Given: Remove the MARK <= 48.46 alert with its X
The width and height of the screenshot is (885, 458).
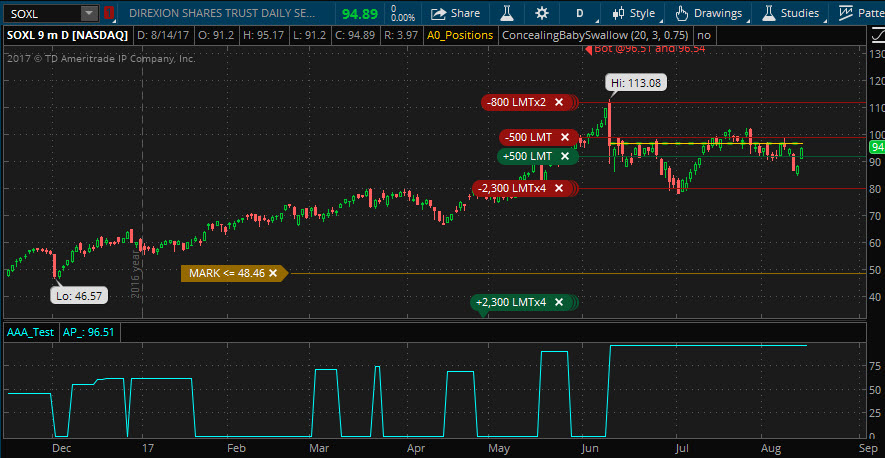Looking at the screenshot, I should point(273,273).
